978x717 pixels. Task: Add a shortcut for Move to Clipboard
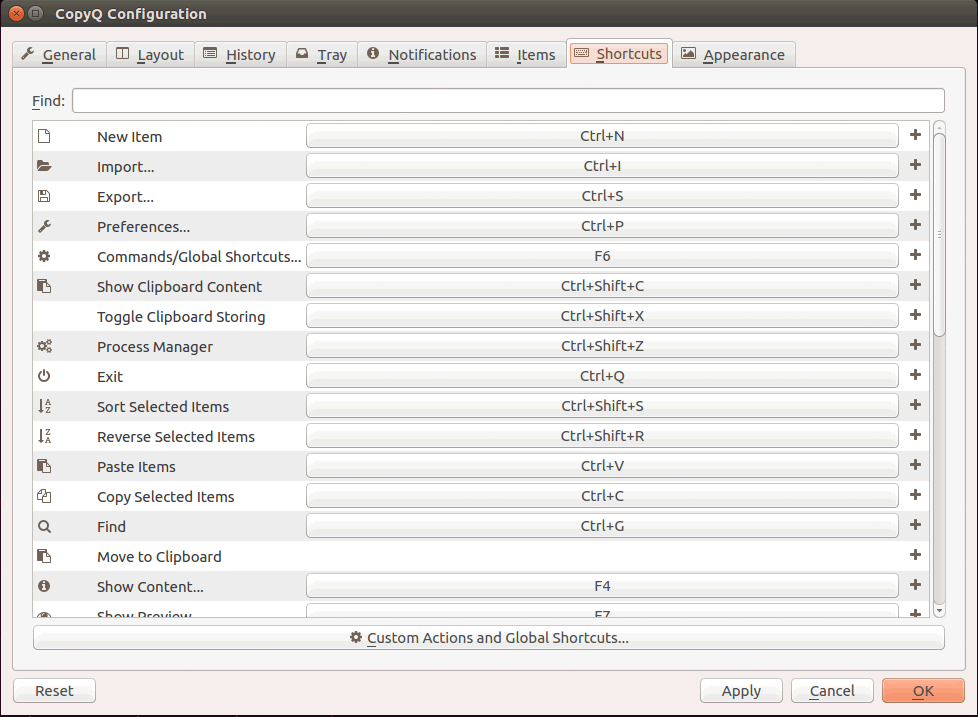click(915, 554)
